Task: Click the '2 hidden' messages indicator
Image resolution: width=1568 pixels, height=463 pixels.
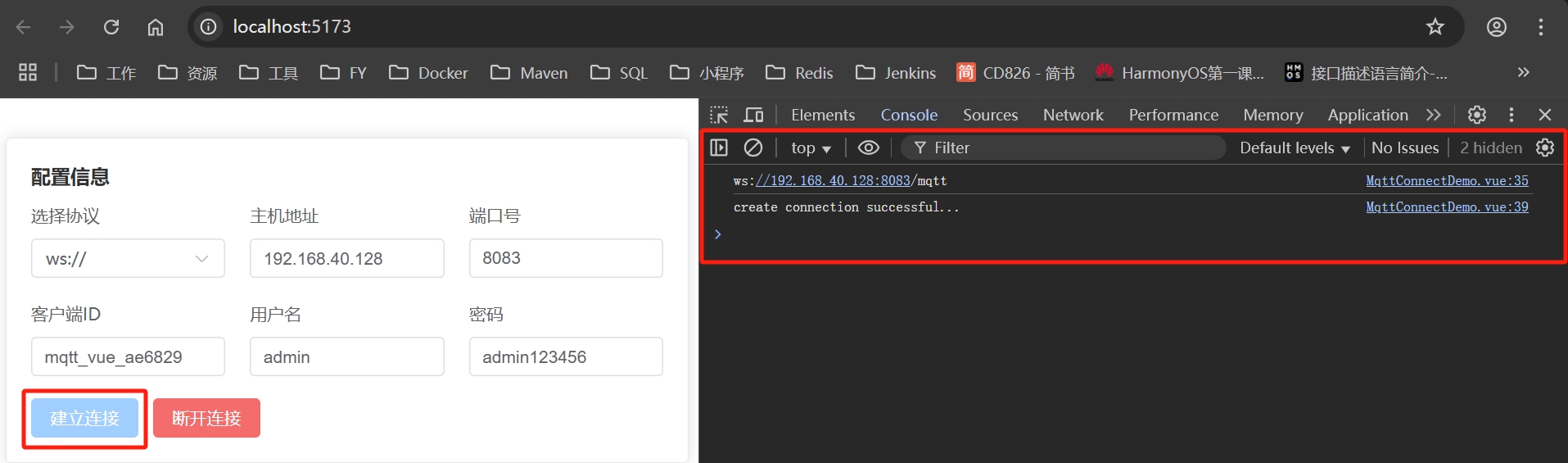Action: pyautogui.click(x=1491, y=148)
